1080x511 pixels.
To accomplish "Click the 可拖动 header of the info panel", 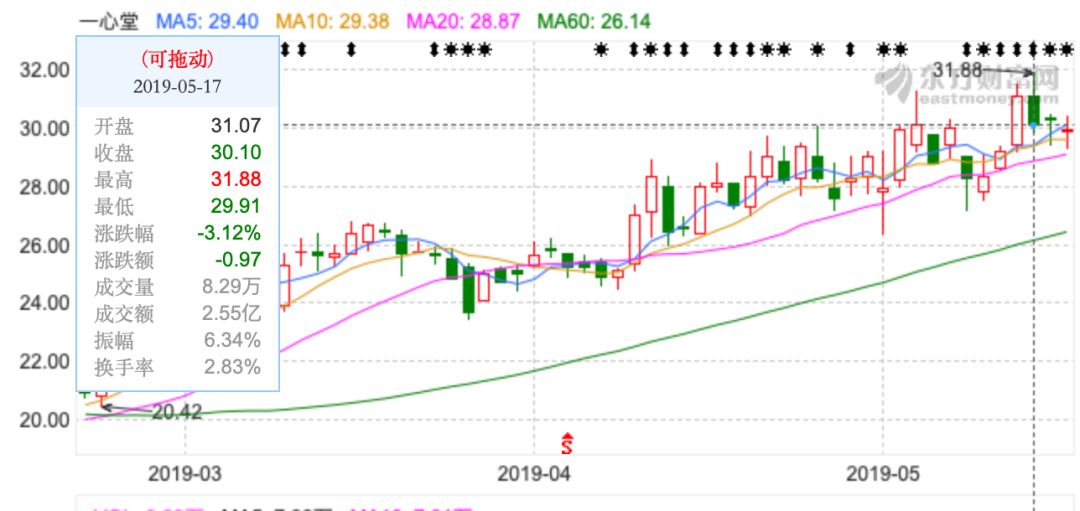I will pyautogui.click(x=177, y=60).
